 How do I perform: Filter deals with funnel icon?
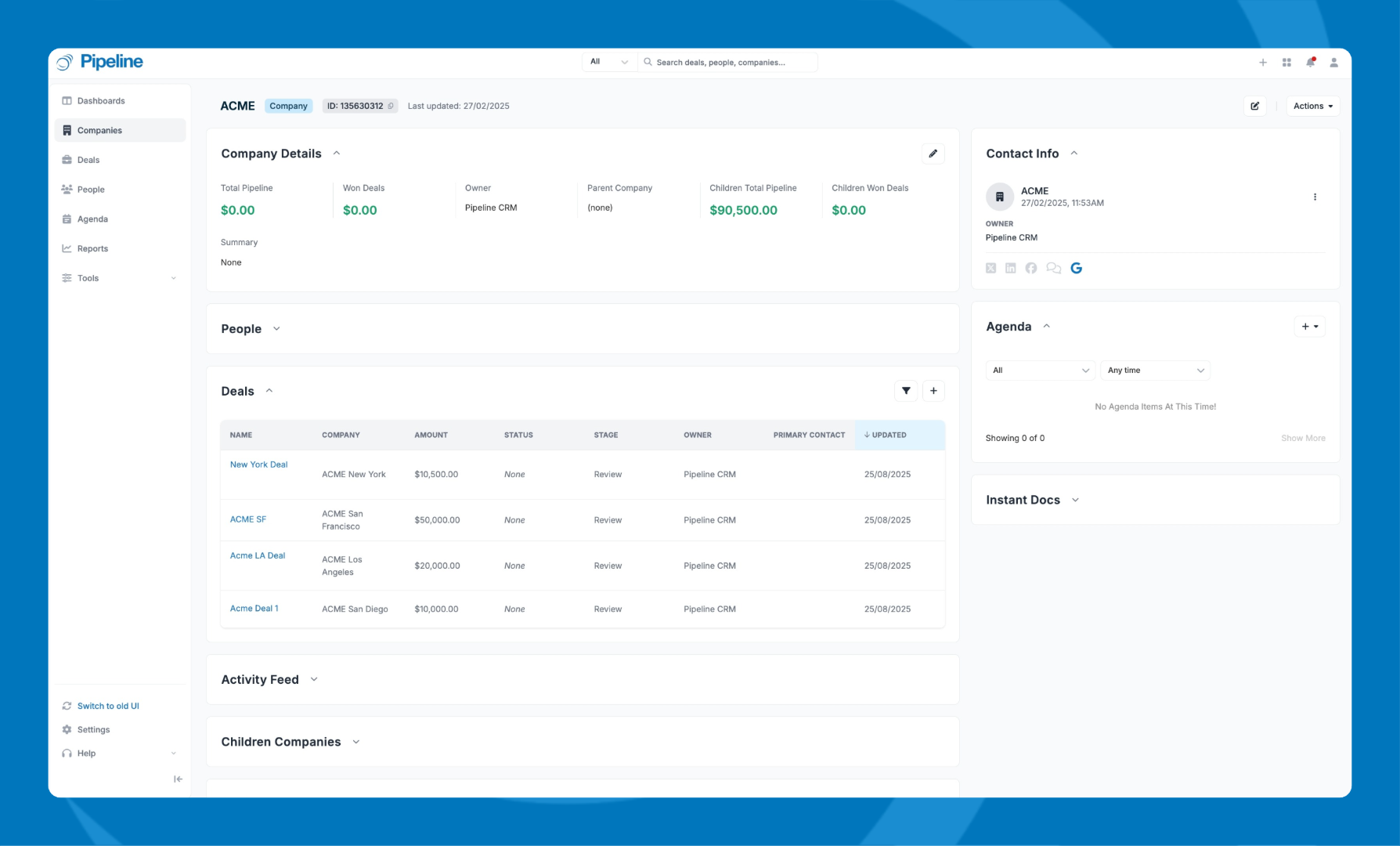(x=906, y=391)
